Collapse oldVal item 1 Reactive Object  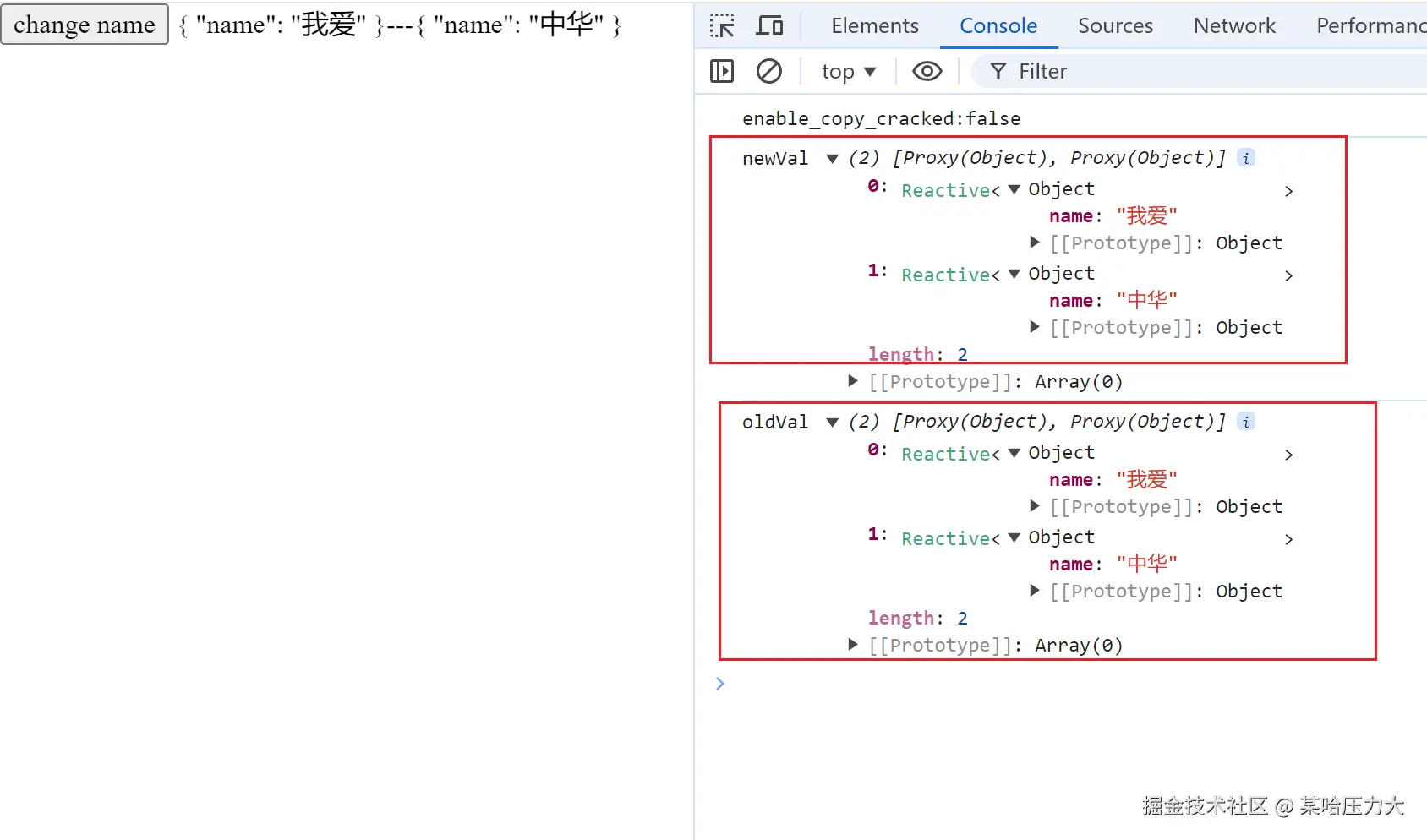(1014, 537)
